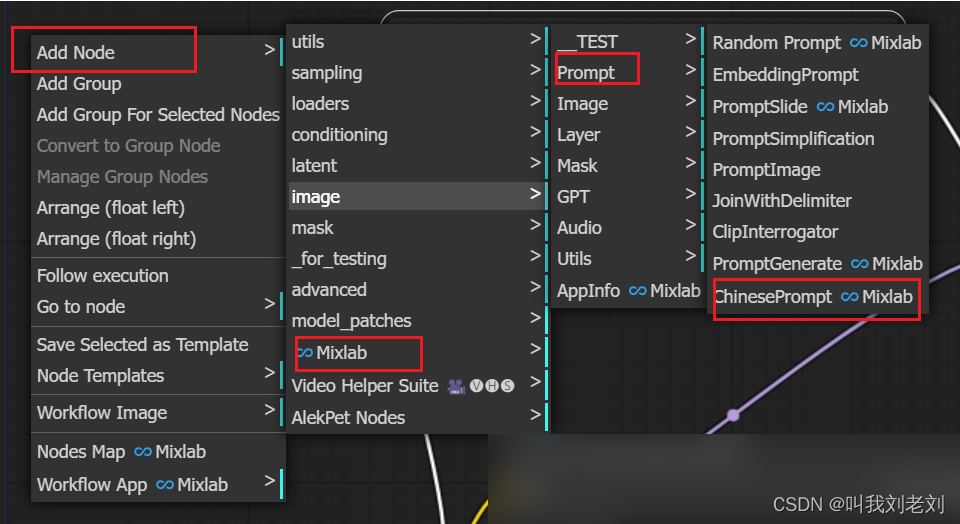960x524 pixels.
Task: Click infinity icon beside Random Prompt
Action: tap(859, 43)
